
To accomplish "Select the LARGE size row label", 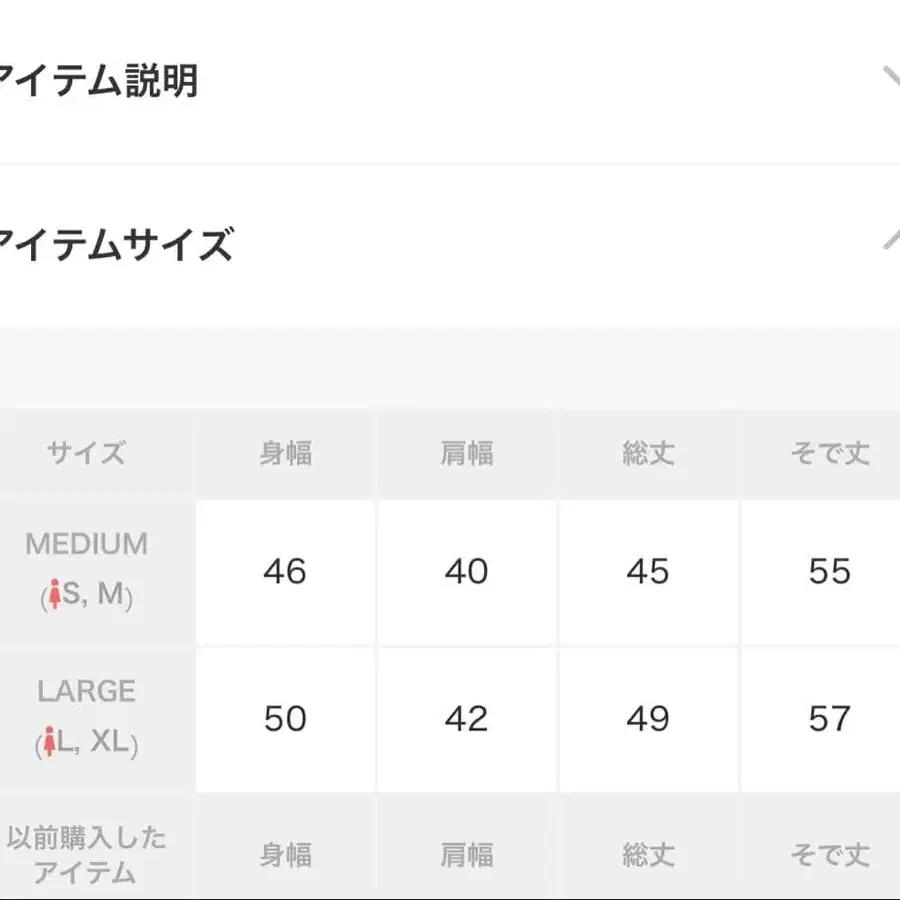I will [86, 691].
